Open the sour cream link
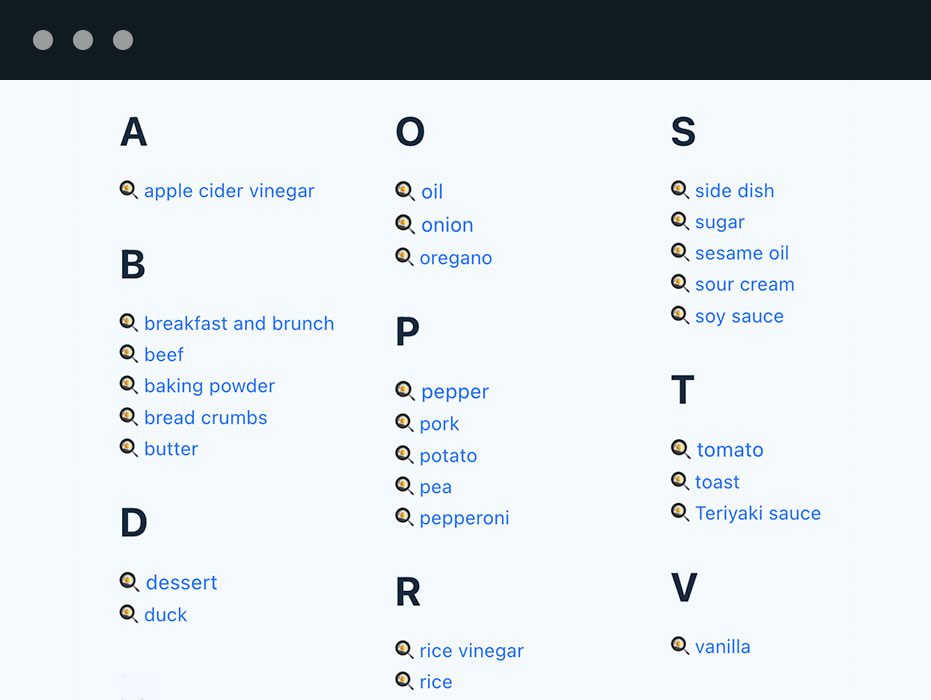 [x=745, y=284]
